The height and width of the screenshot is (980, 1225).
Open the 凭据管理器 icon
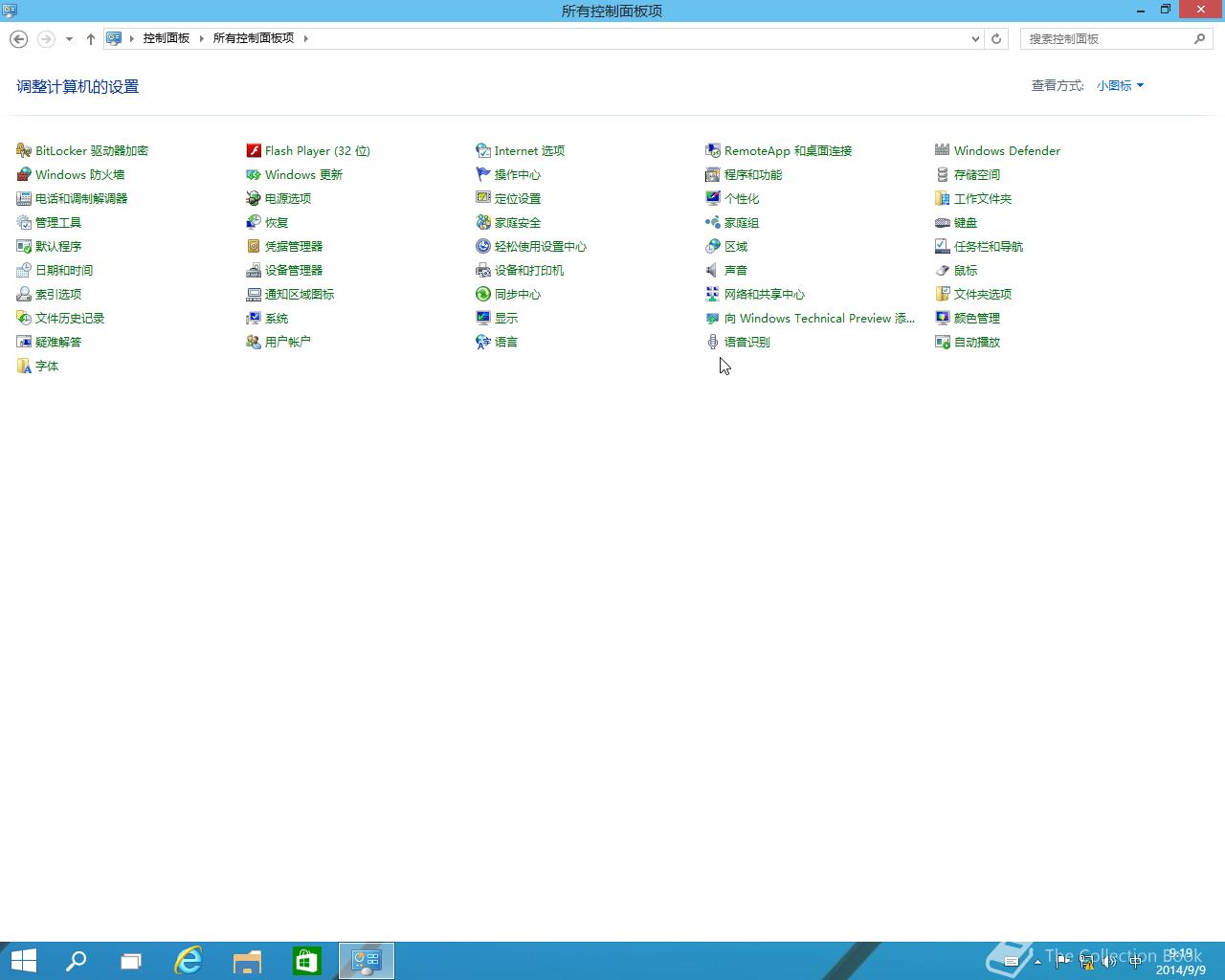pos(254,246)
